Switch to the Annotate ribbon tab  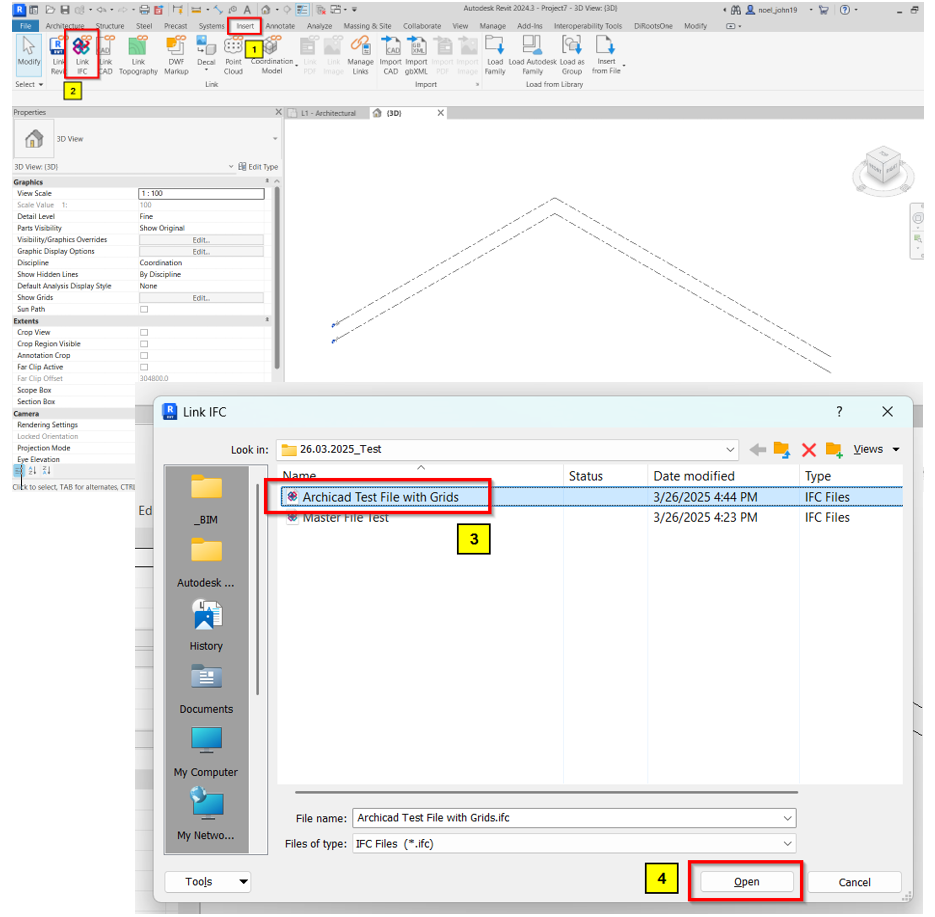[x=280, y=26]
